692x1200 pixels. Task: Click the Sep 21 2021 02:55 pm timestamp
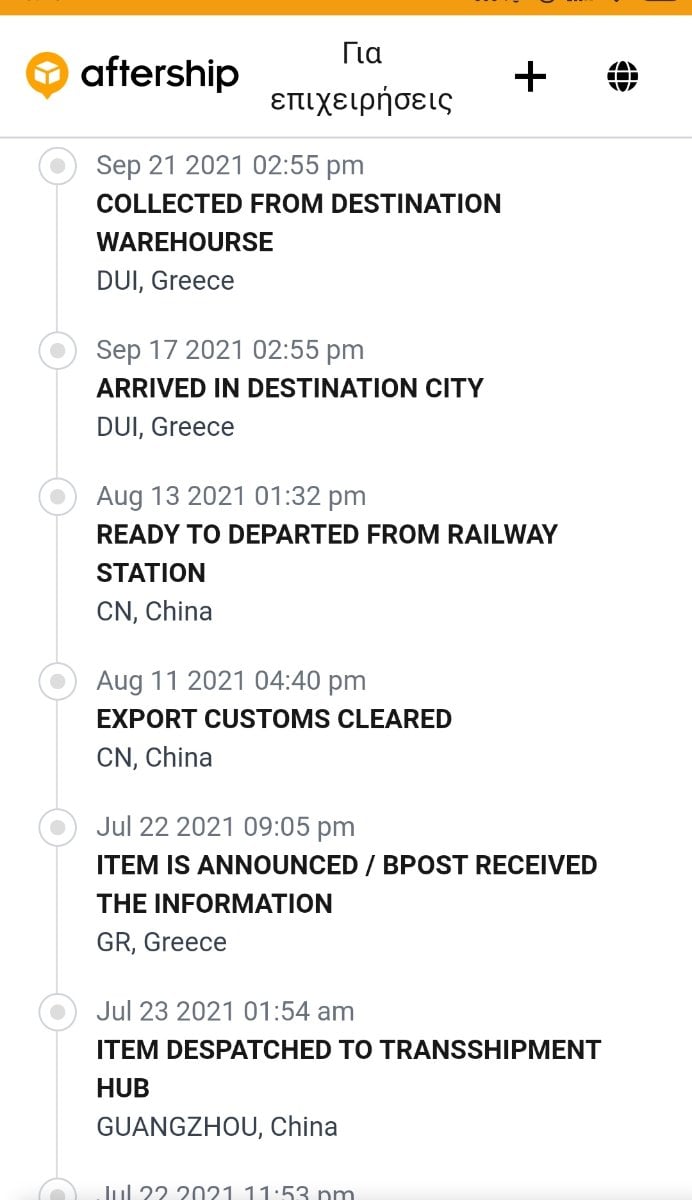pos(230,165)
